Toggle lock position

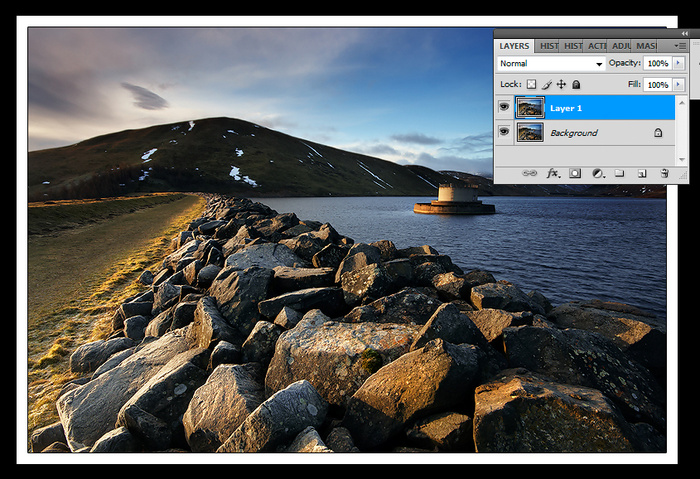(x=561, y=85)
